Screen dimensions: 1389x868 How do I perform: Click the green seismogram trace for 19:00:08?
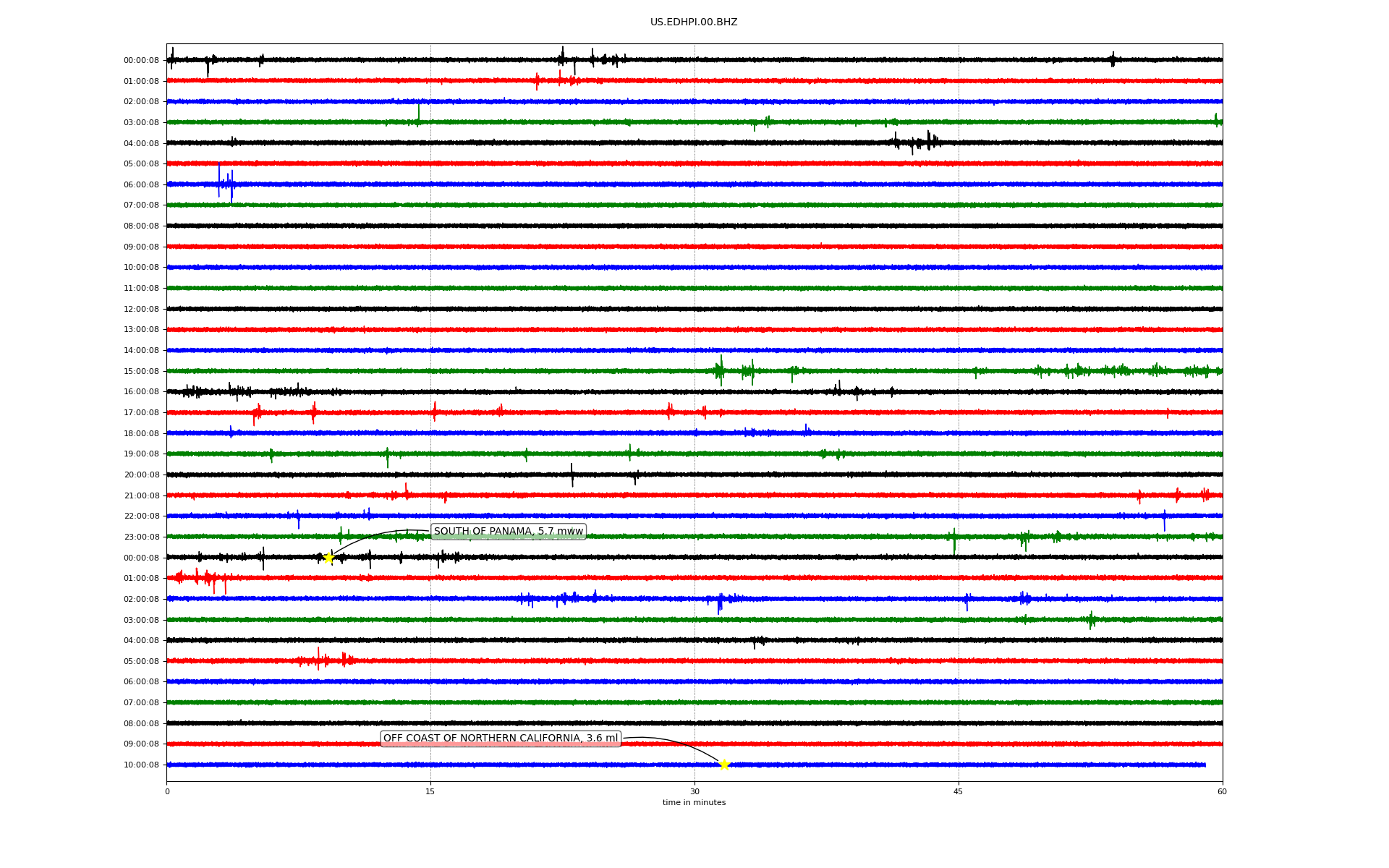pyautogui.click(x=694, y=454)
